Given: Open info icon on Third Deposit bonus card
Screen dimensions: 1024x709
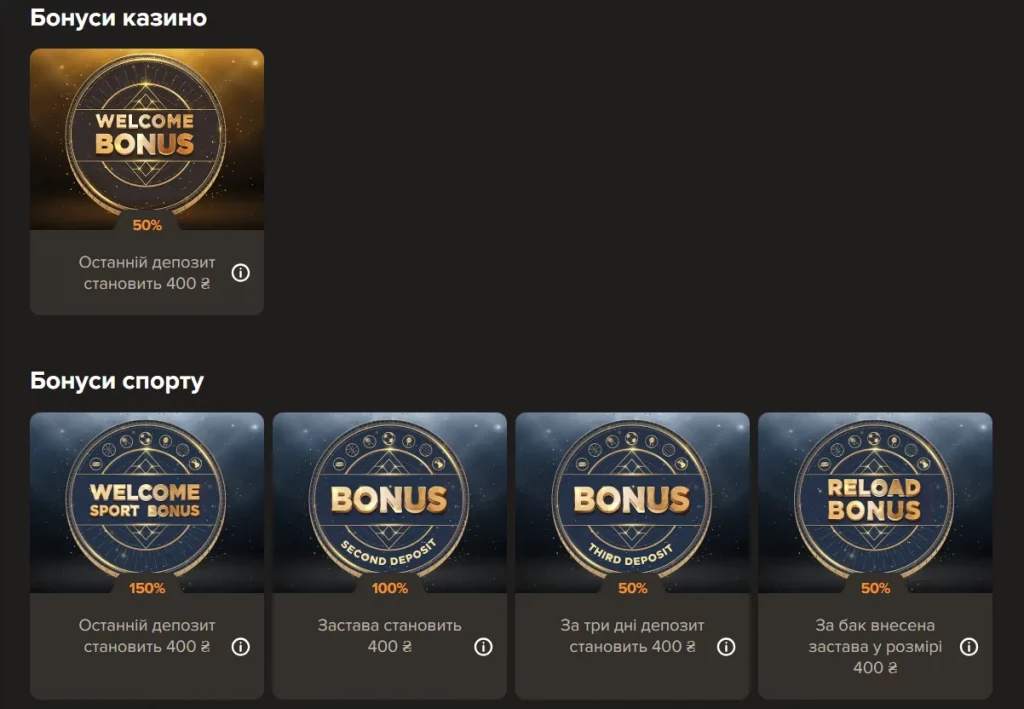Looking at the screenshot, I should click(x=726, y=647).
